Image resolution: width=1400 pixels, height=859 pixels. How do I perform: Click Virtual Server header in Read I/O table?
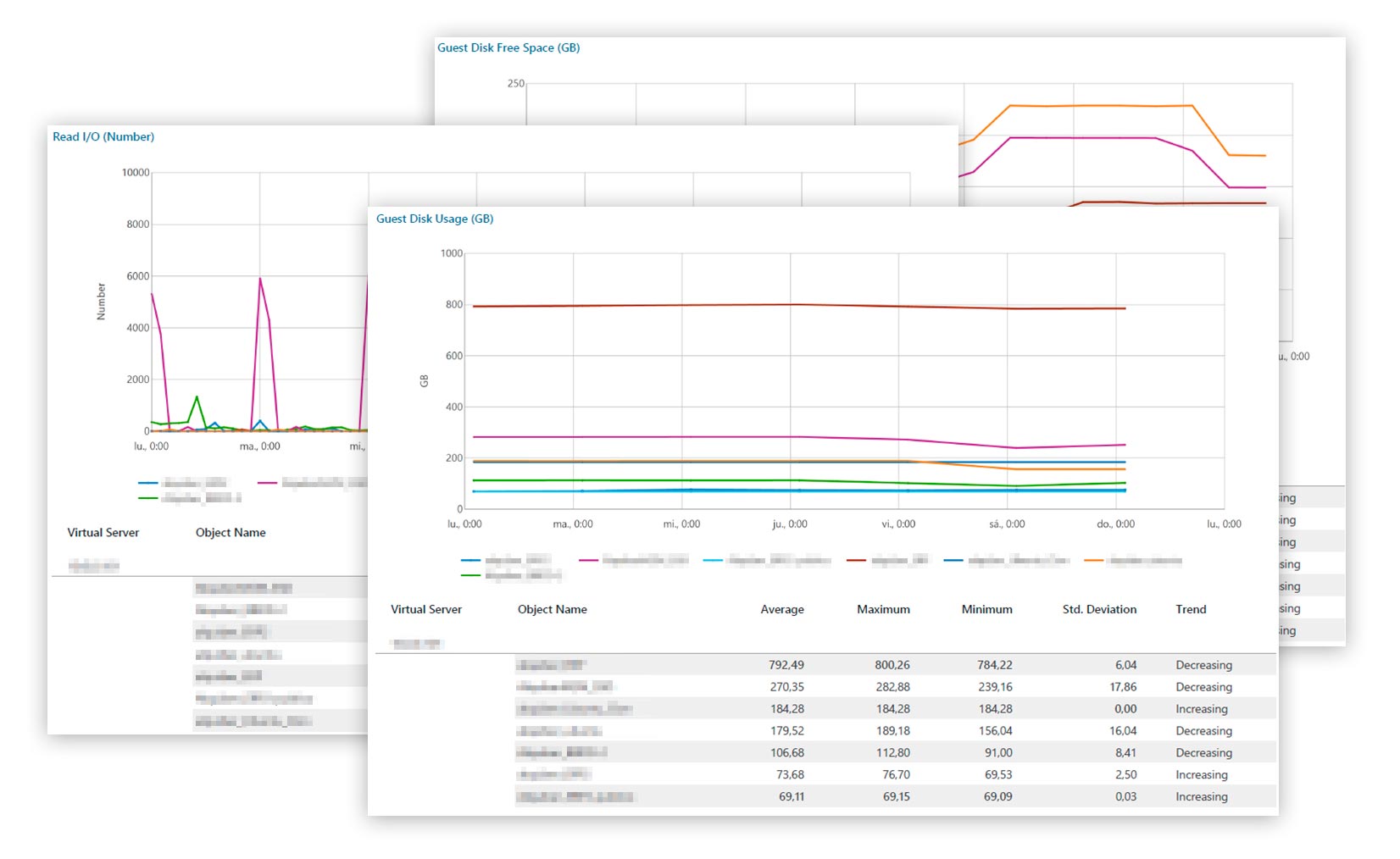pos(103,533)
